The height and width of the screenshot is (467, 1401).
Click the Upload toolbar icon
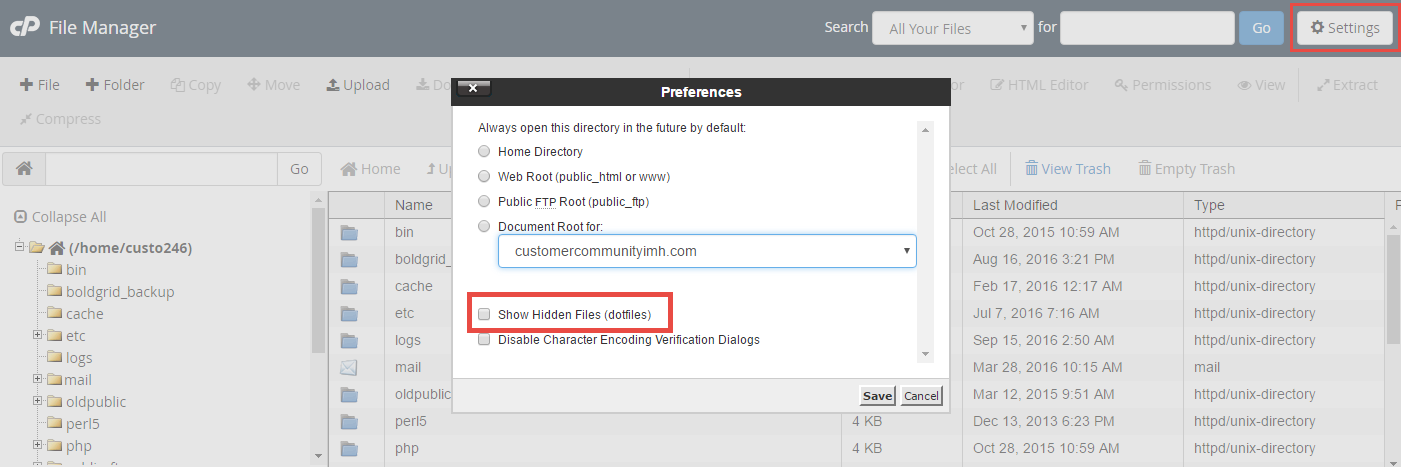[333, 85]
